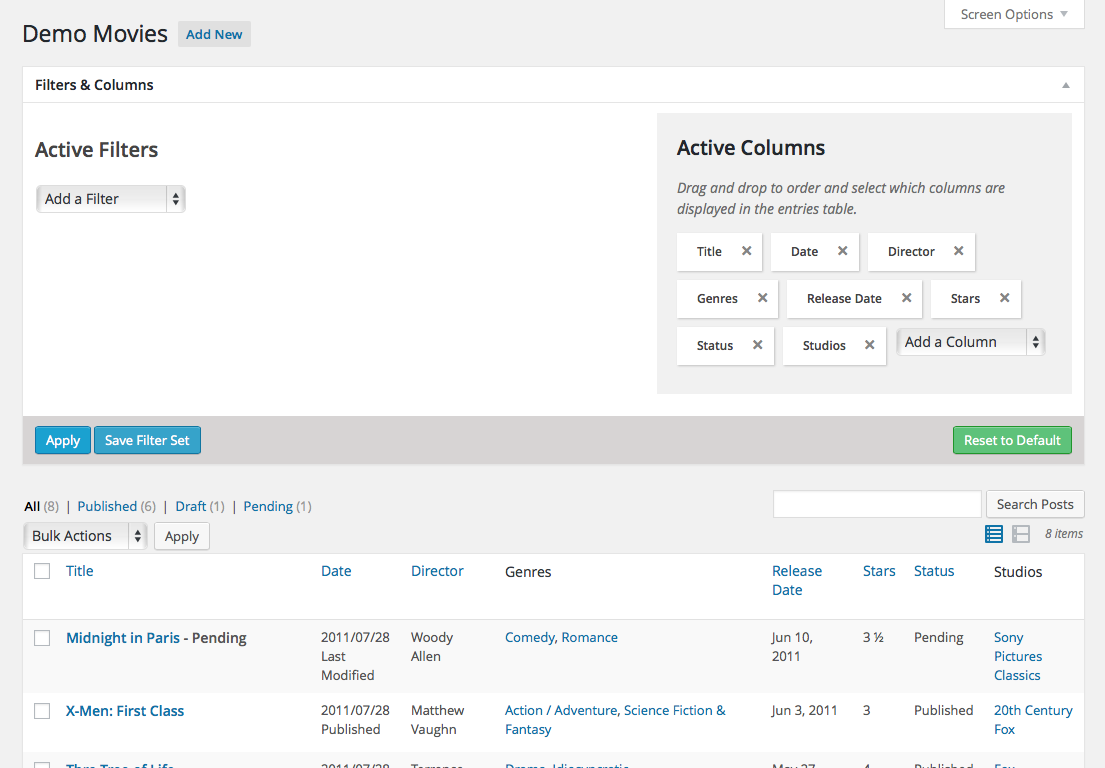Switch to excerpt view icon
The width and height of the screenshot is (1105, 768).
coord(1021,534)
